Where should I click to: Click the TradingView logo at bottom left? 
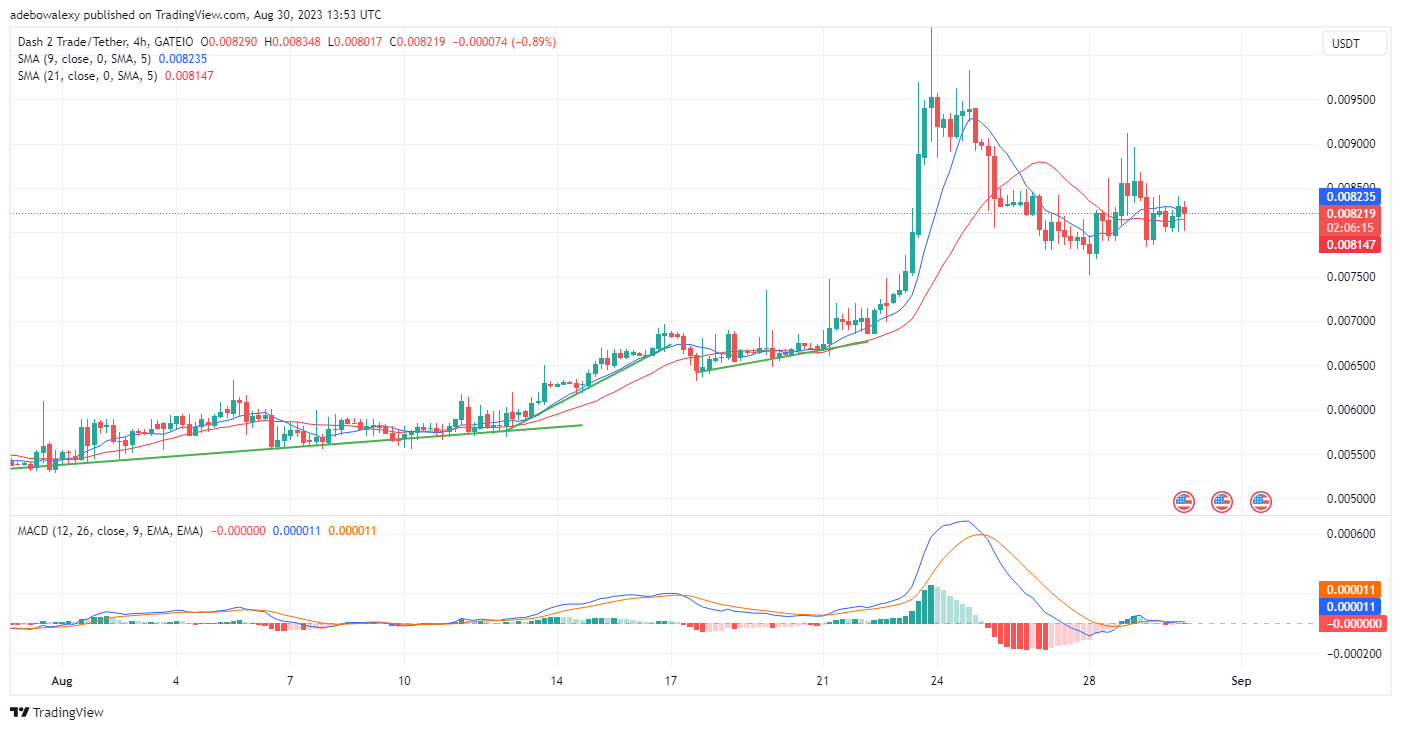[x=57, y=712]
